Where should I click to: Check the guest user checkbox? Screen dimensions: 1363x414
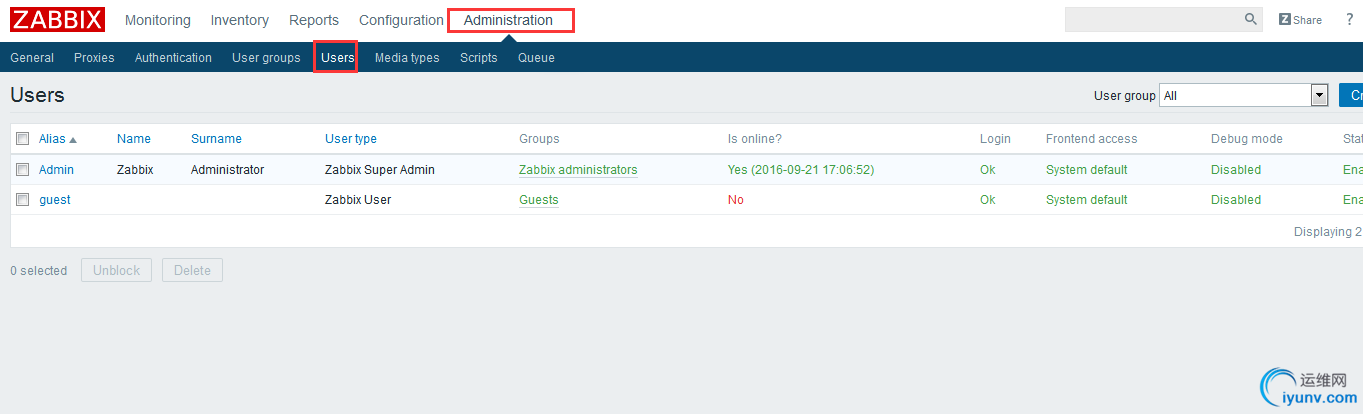coord(23,200)
